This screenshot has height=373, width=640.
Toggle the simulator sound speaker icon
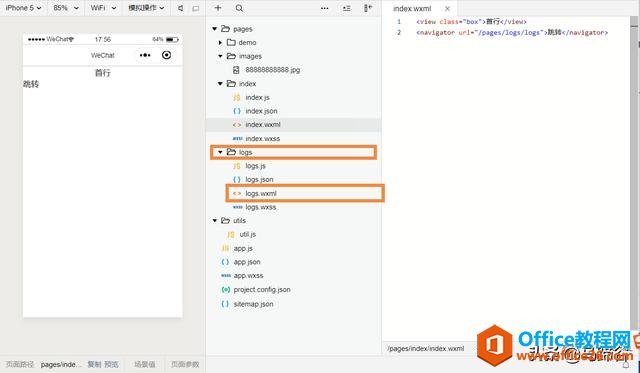[180, 8]
